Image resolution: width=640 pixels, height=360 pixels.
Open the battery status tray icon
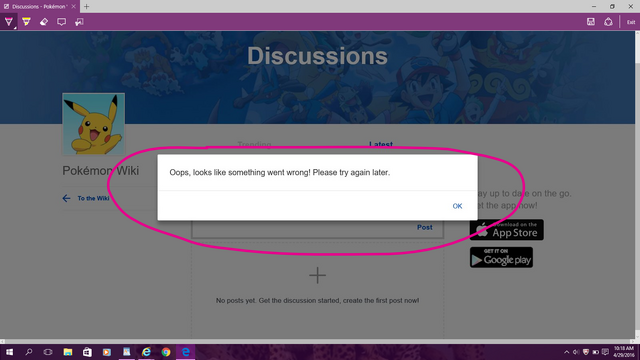point(596,352)
